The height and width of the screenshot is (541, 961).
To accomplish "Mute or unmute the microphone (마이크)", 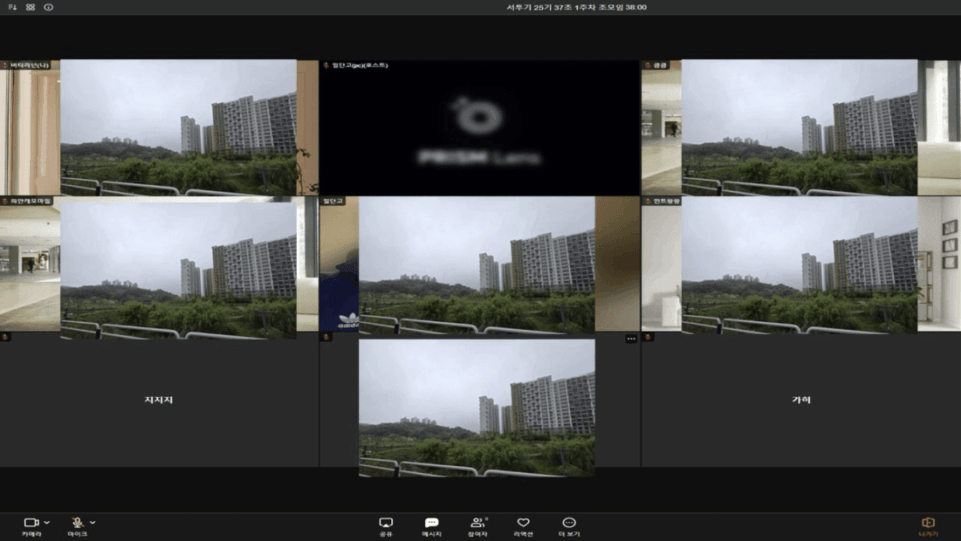I will pyautogui.click(x=77, y=524).
